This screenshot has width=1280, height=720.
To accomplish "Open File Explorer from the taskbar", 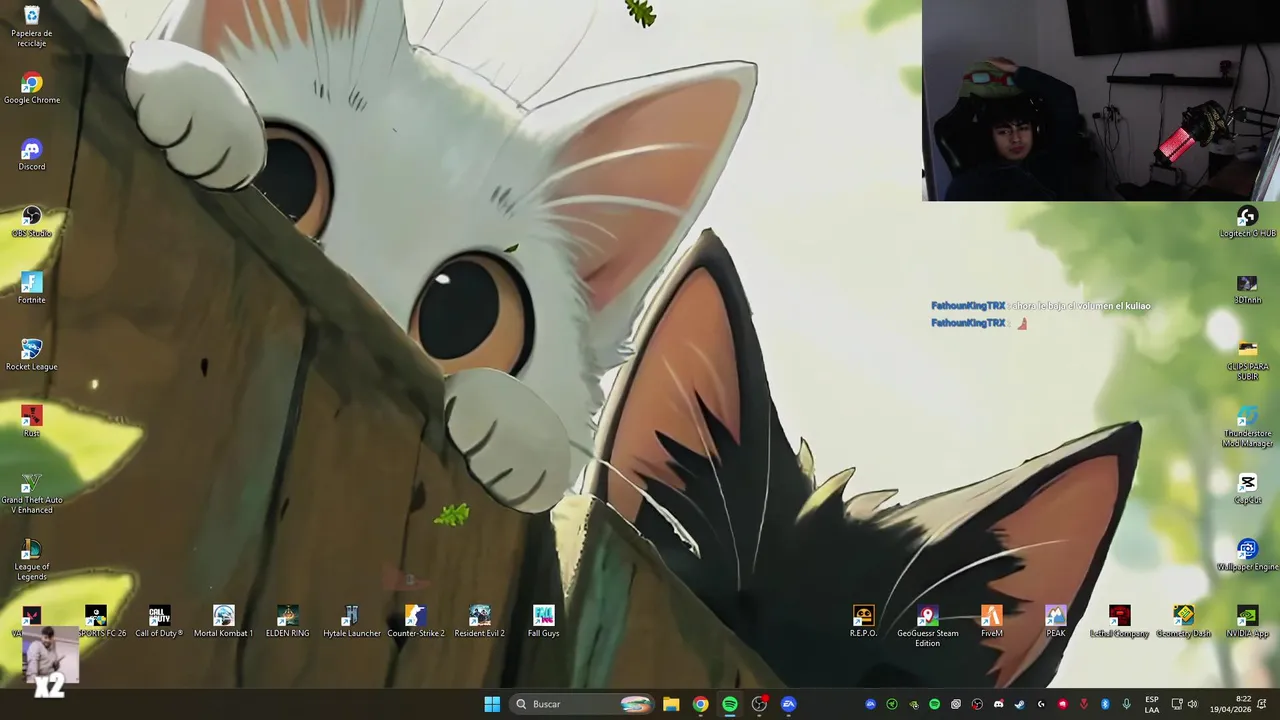I will pos(671,704).
